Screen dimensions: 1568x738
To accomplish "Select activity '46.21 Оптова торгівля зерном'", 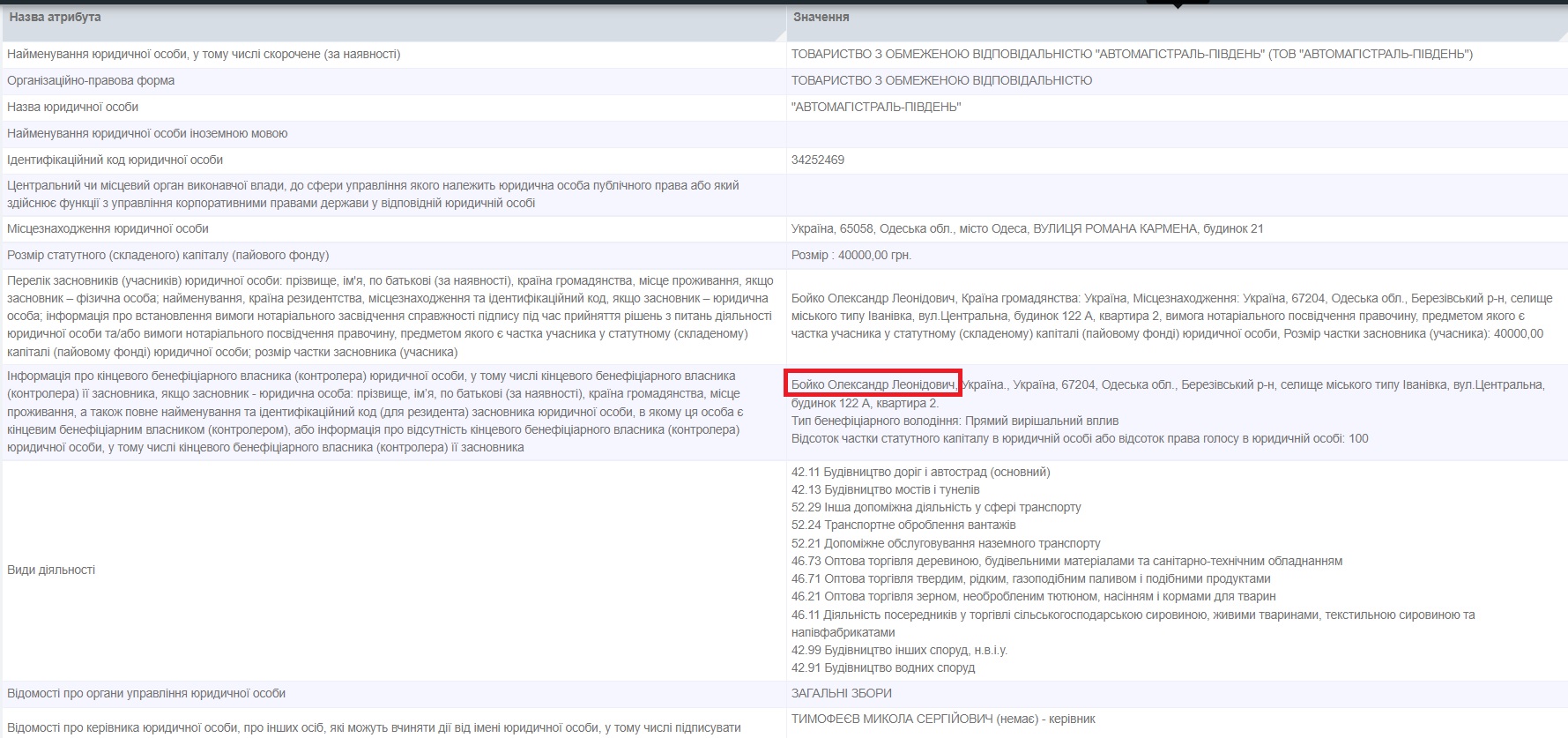I will [x=1032, y=596].
